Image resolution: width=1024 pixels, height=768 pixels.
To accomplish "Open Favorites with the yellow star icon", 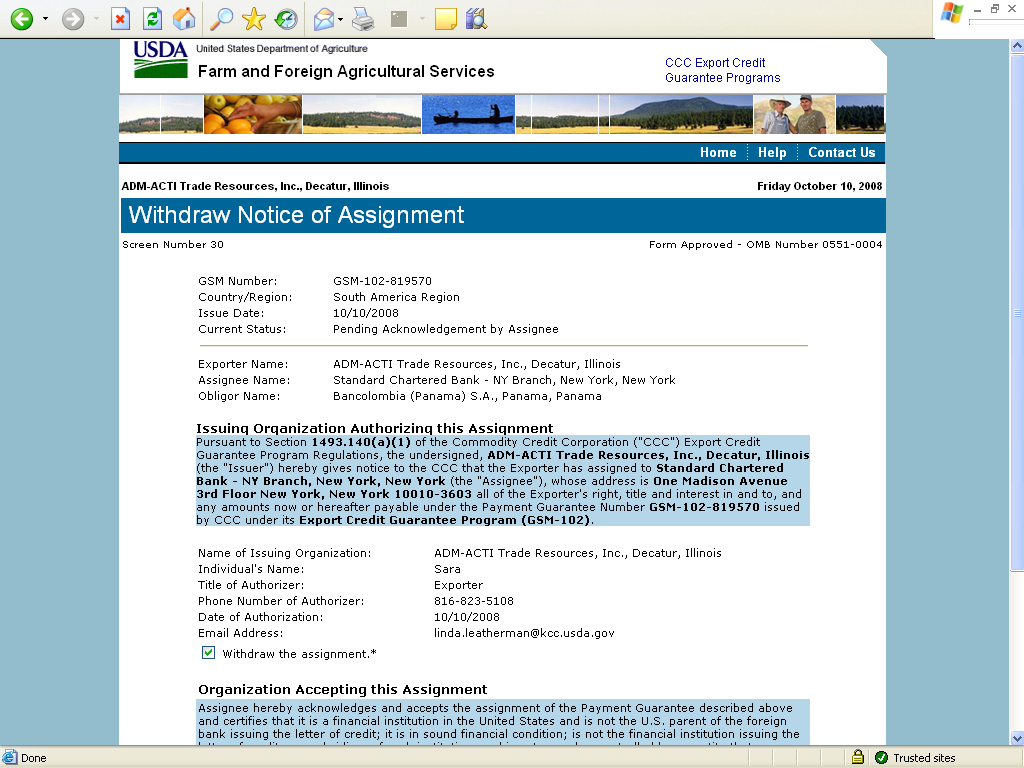I will 253,19.
